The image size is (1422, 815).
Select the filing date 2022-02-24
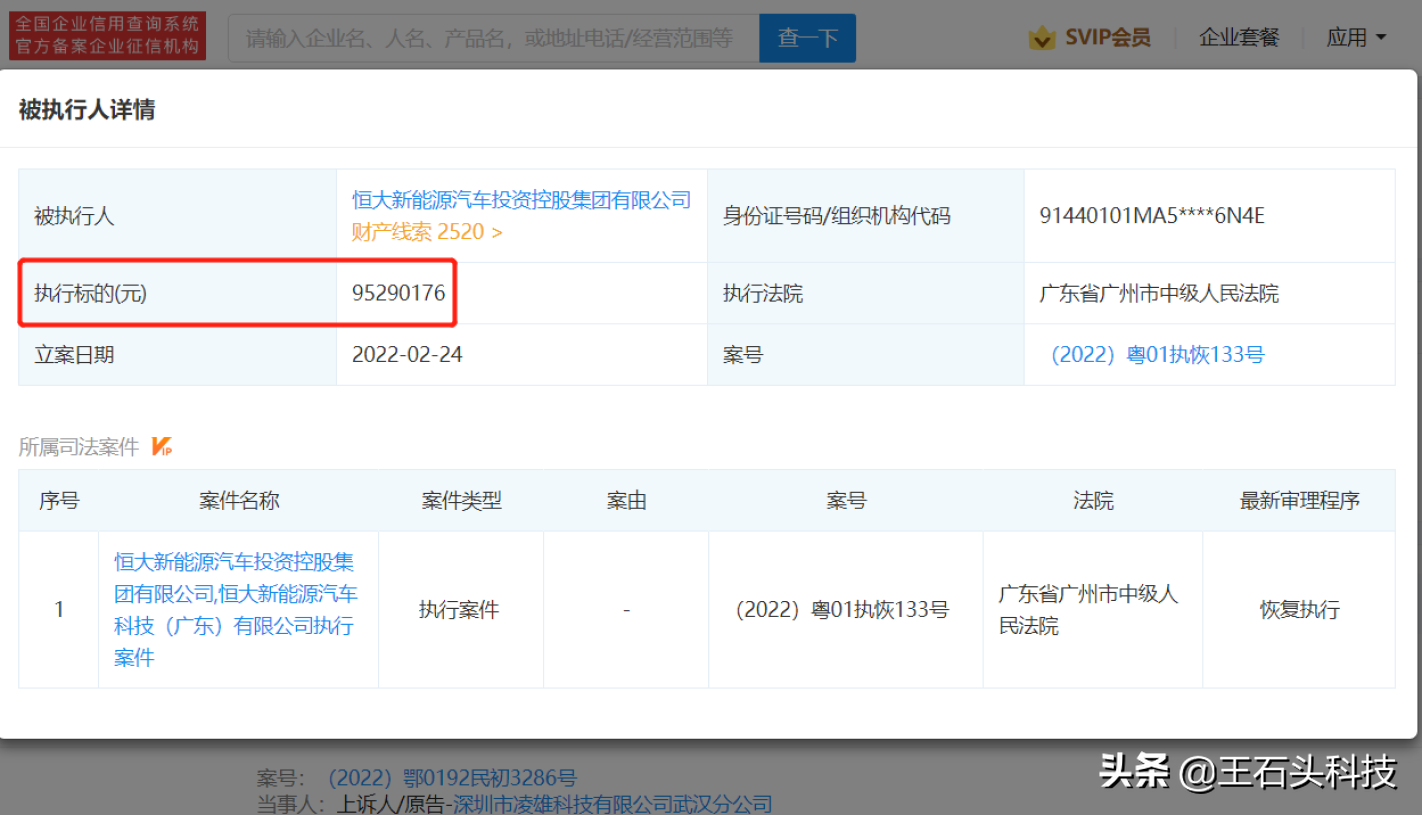click(407, 355)
